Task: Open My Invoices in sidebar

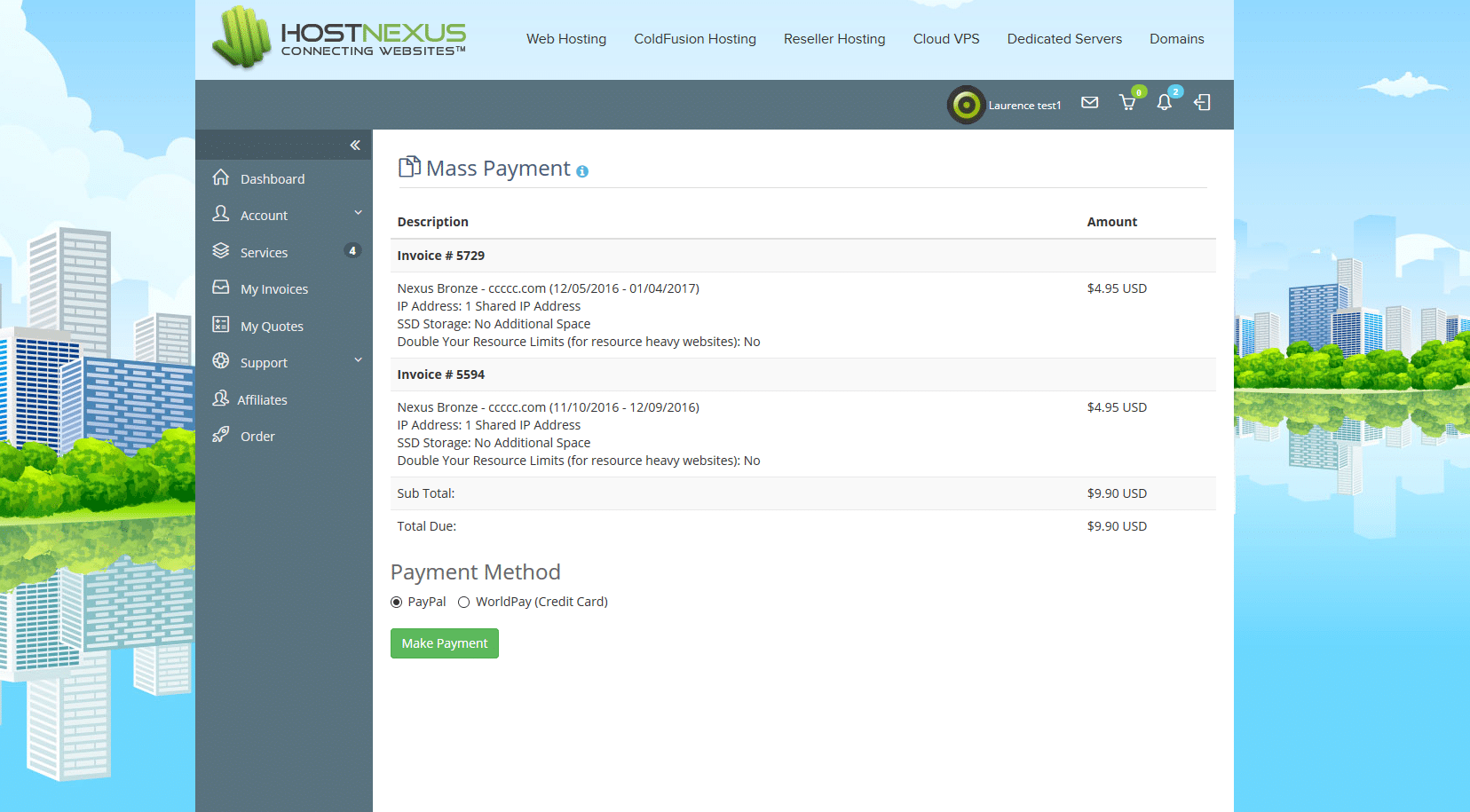Action: coord(273,289)
